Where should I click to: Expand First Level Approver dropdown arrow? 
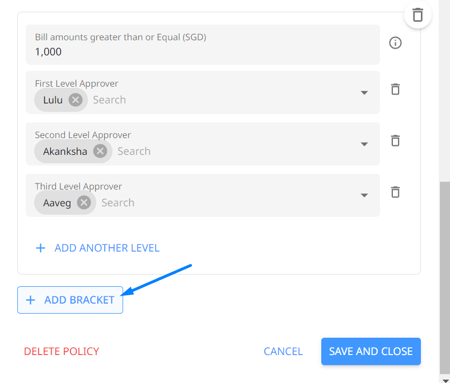pyautogui.click(x=364, y=93)
